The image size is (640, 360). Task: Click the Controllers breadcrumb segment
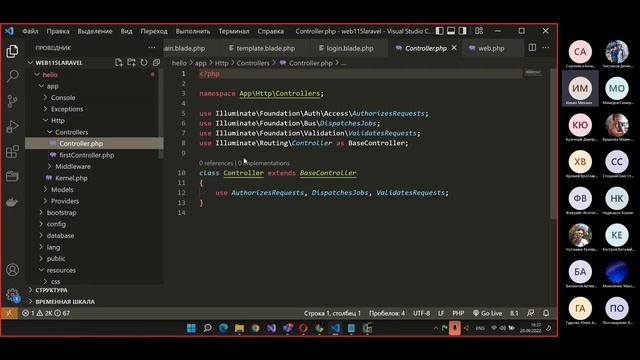click(x=253, y=63)
